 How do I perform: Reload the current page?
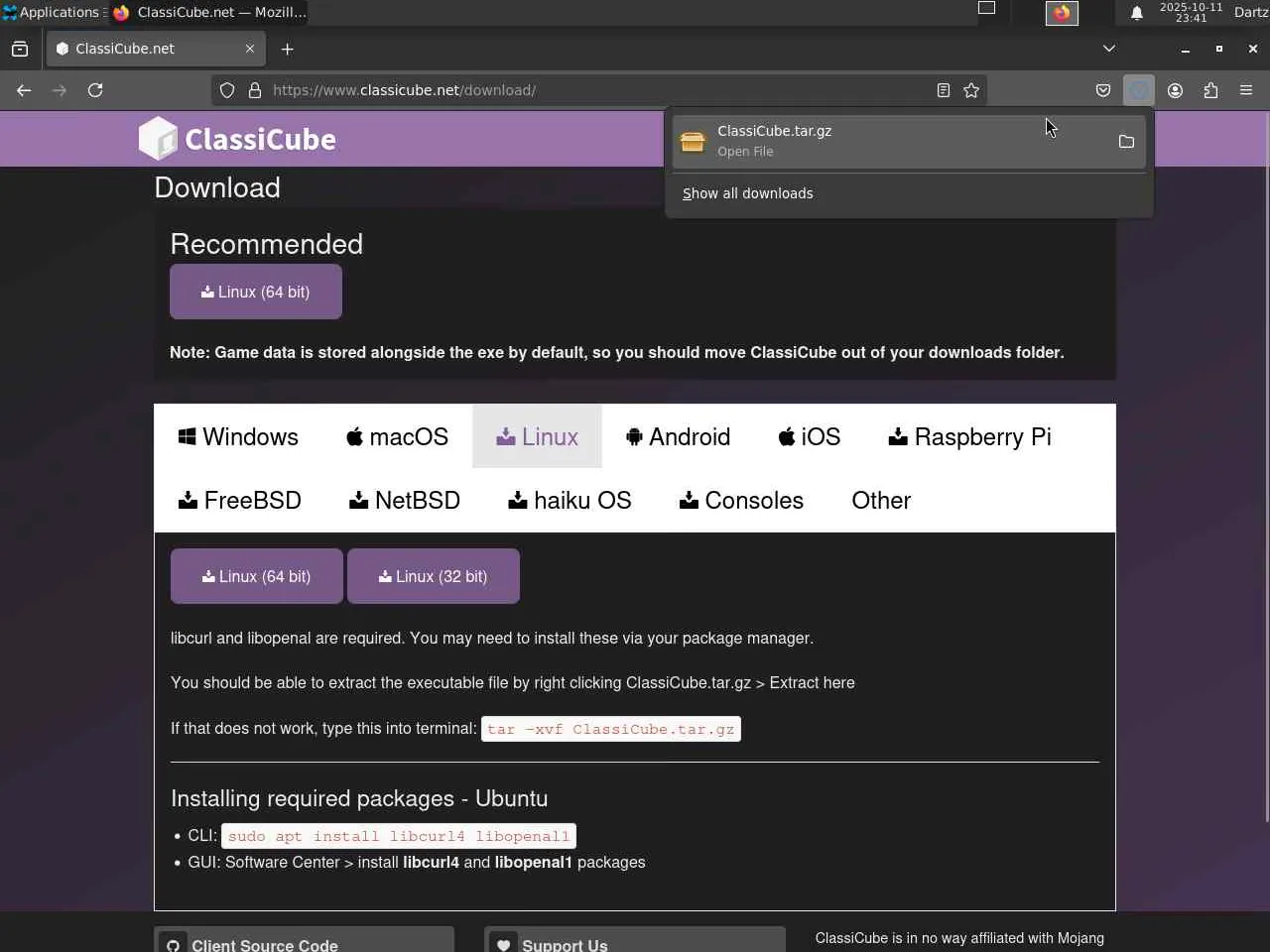pos(95,90)
